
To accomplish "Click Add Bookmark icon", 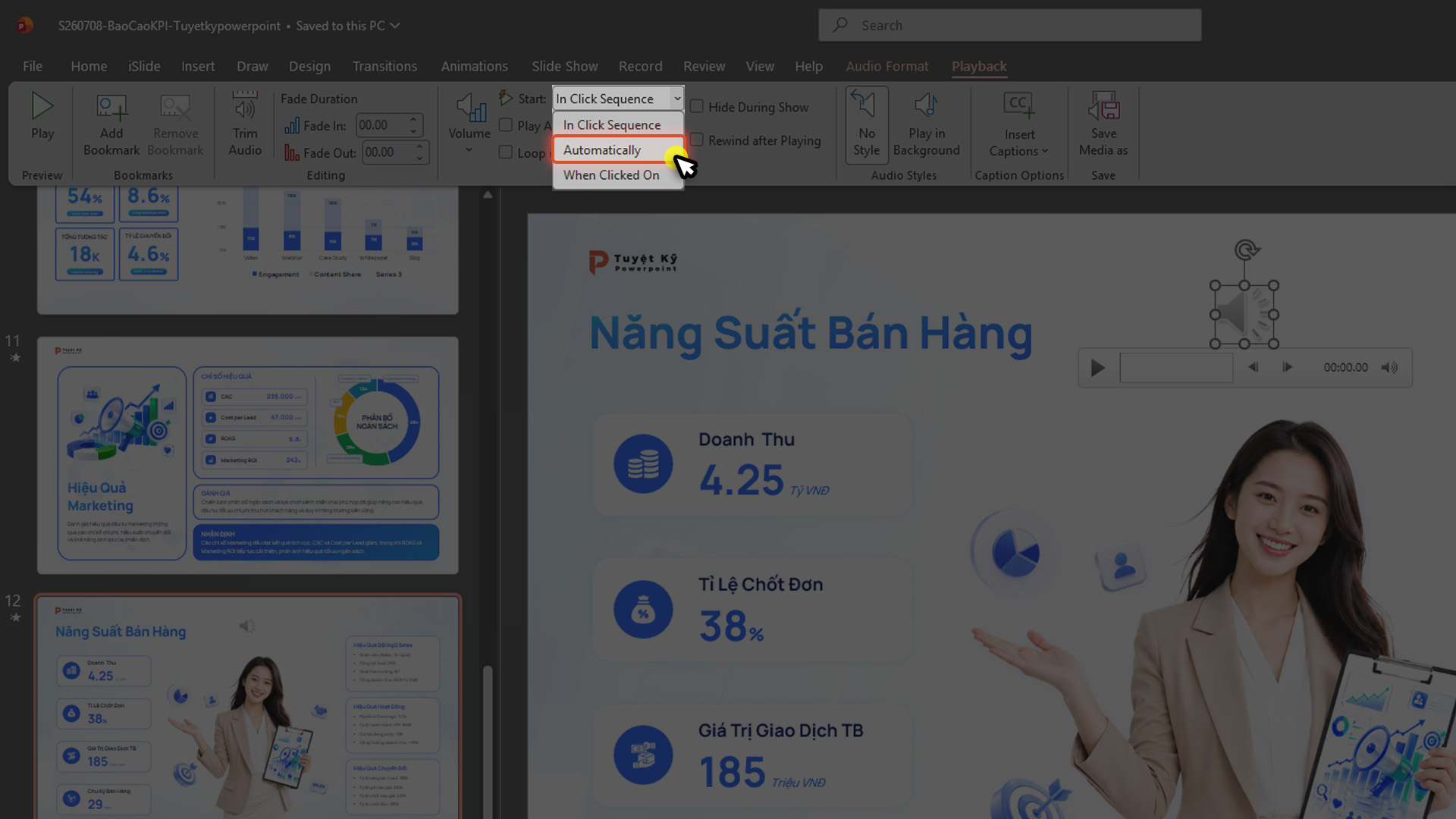I will pyautogui.click(x=111, y=107).
